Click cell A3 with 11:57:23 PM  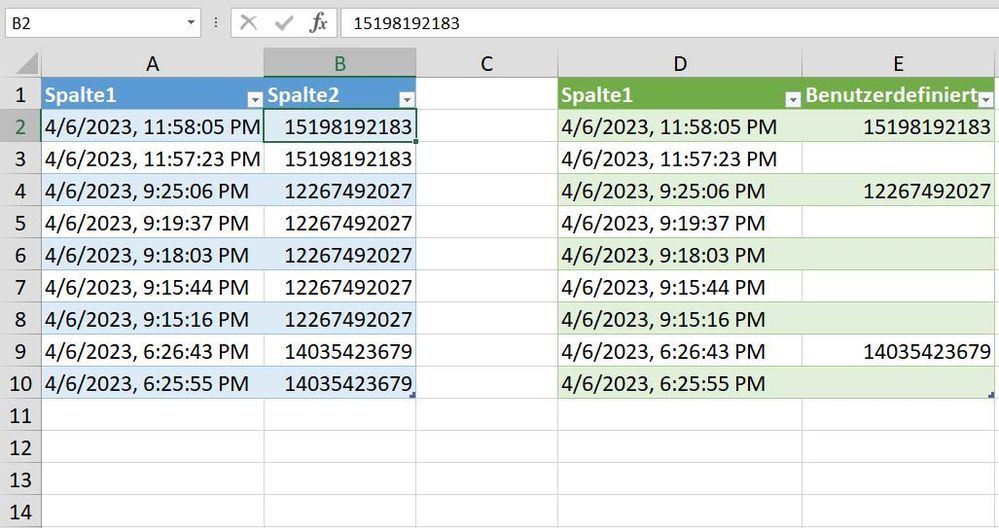pos(152,159)
